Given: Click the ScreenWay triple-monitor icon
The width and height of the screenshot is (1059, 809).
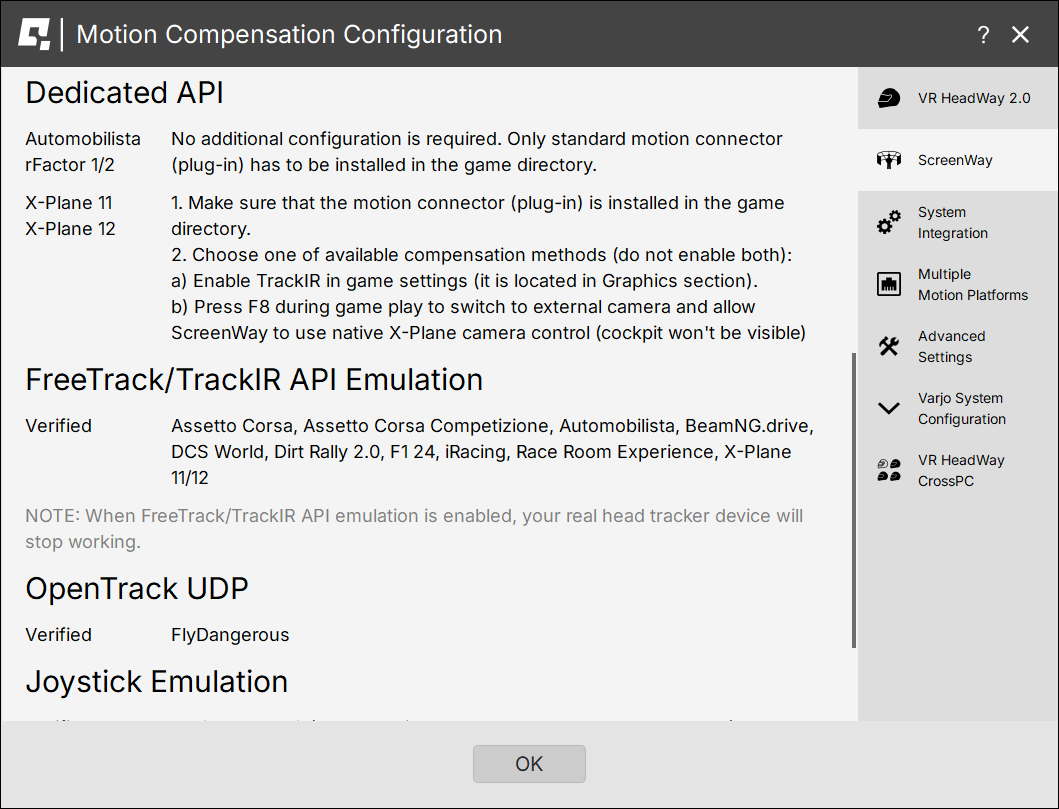Looking at the screenshot, I should pyautogui.click(x=888, y=160).
